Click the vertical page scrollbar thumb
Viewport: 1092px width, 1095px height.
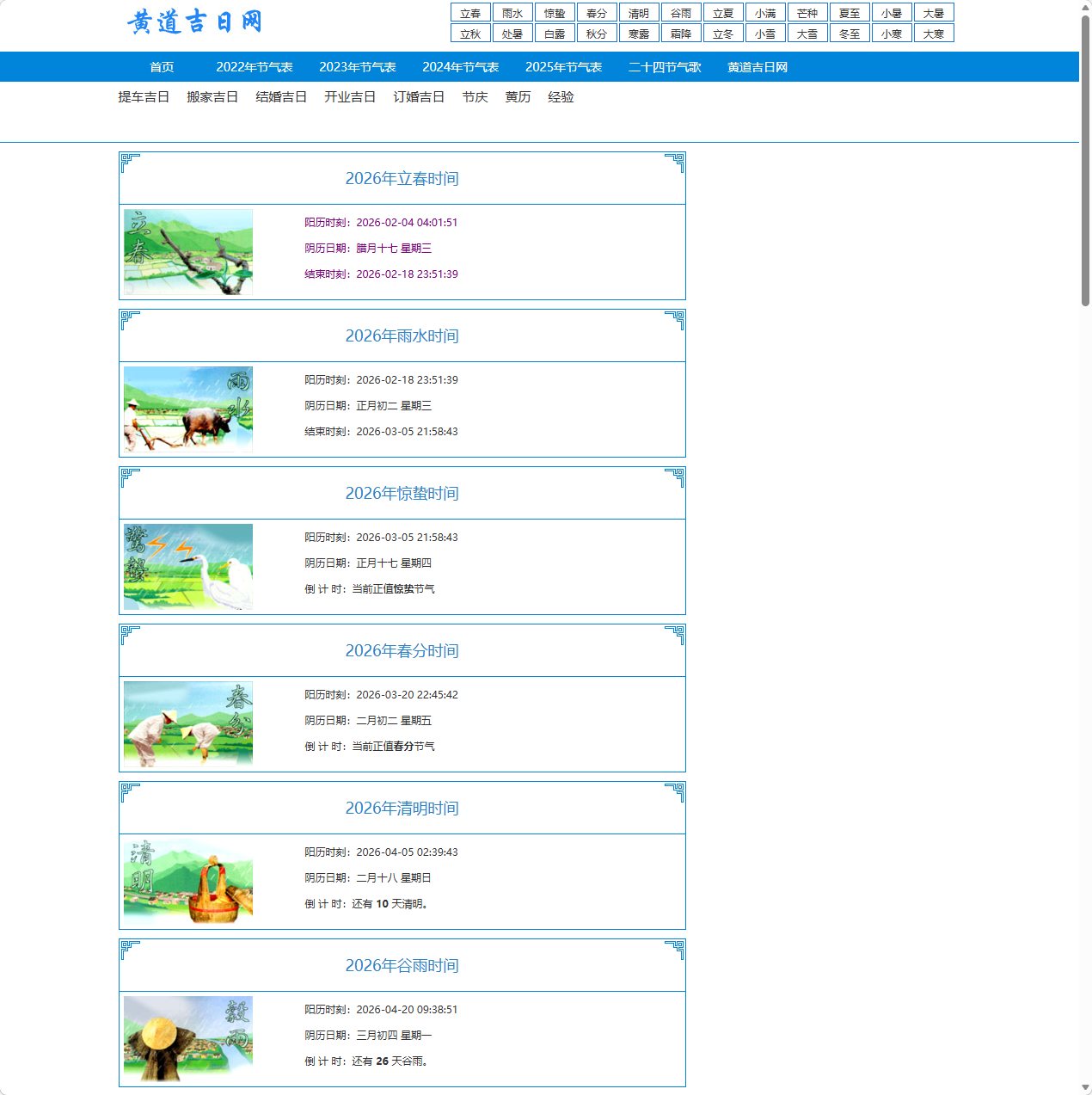[1085, 159]
